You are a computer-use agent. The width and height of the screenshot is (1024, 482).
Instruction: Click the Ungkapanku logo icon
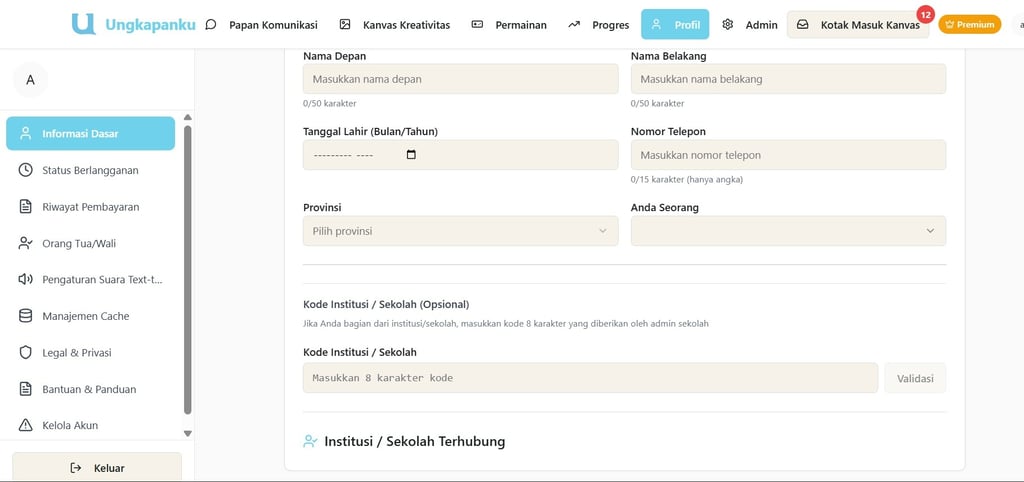(84, 24)
